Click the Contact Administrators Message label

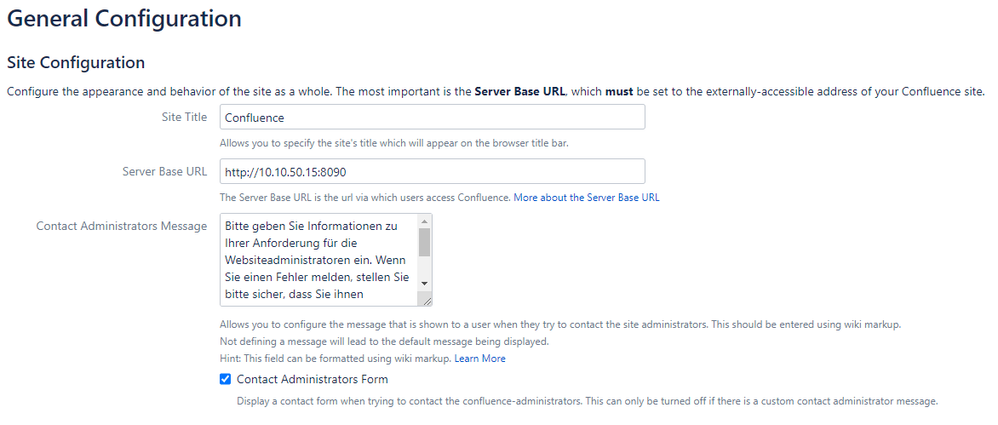click(122, 226)
